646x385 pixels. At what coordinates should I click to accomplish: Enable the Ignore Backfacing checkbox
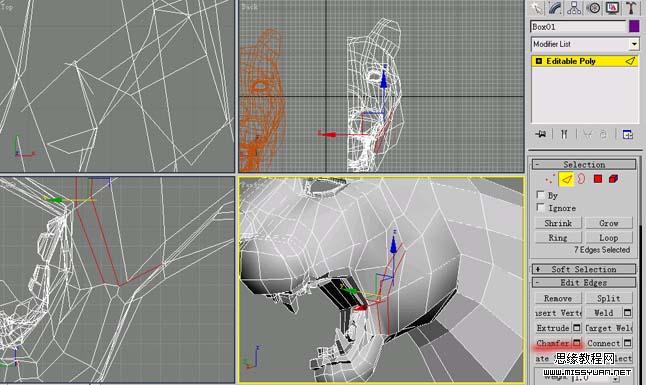point(541,207)
